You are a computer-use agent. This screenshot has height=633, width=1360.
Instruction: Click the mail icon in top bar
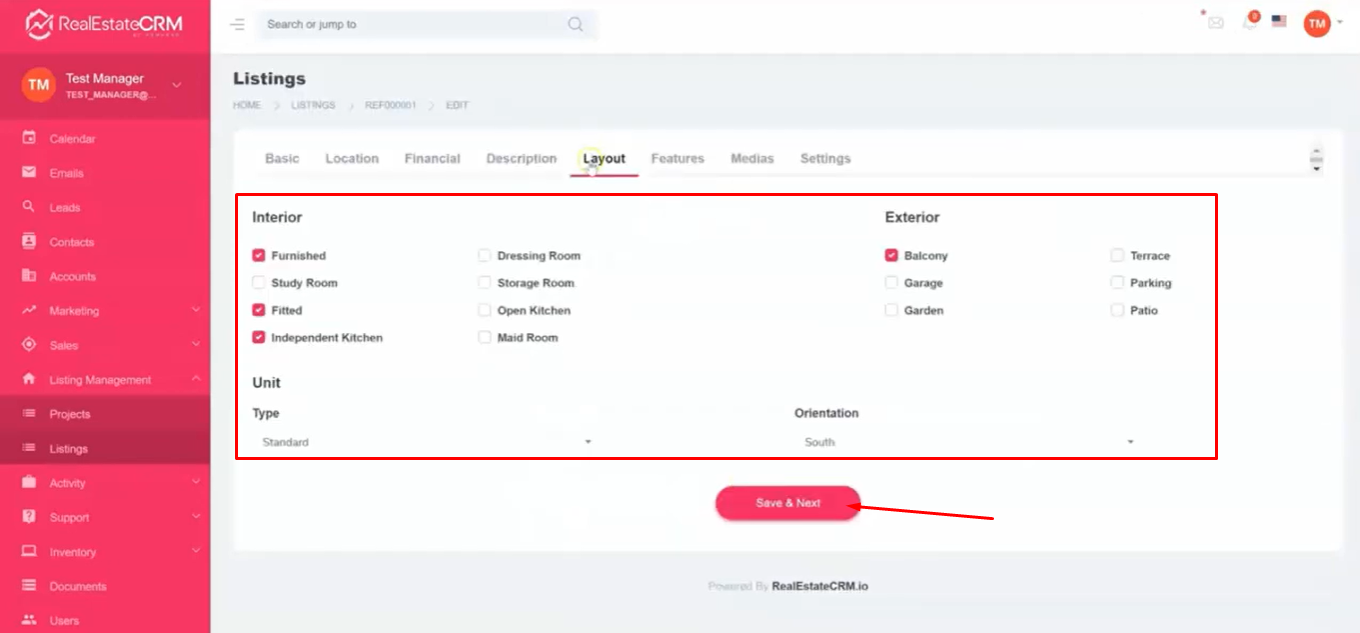[x=1216, y=23]
